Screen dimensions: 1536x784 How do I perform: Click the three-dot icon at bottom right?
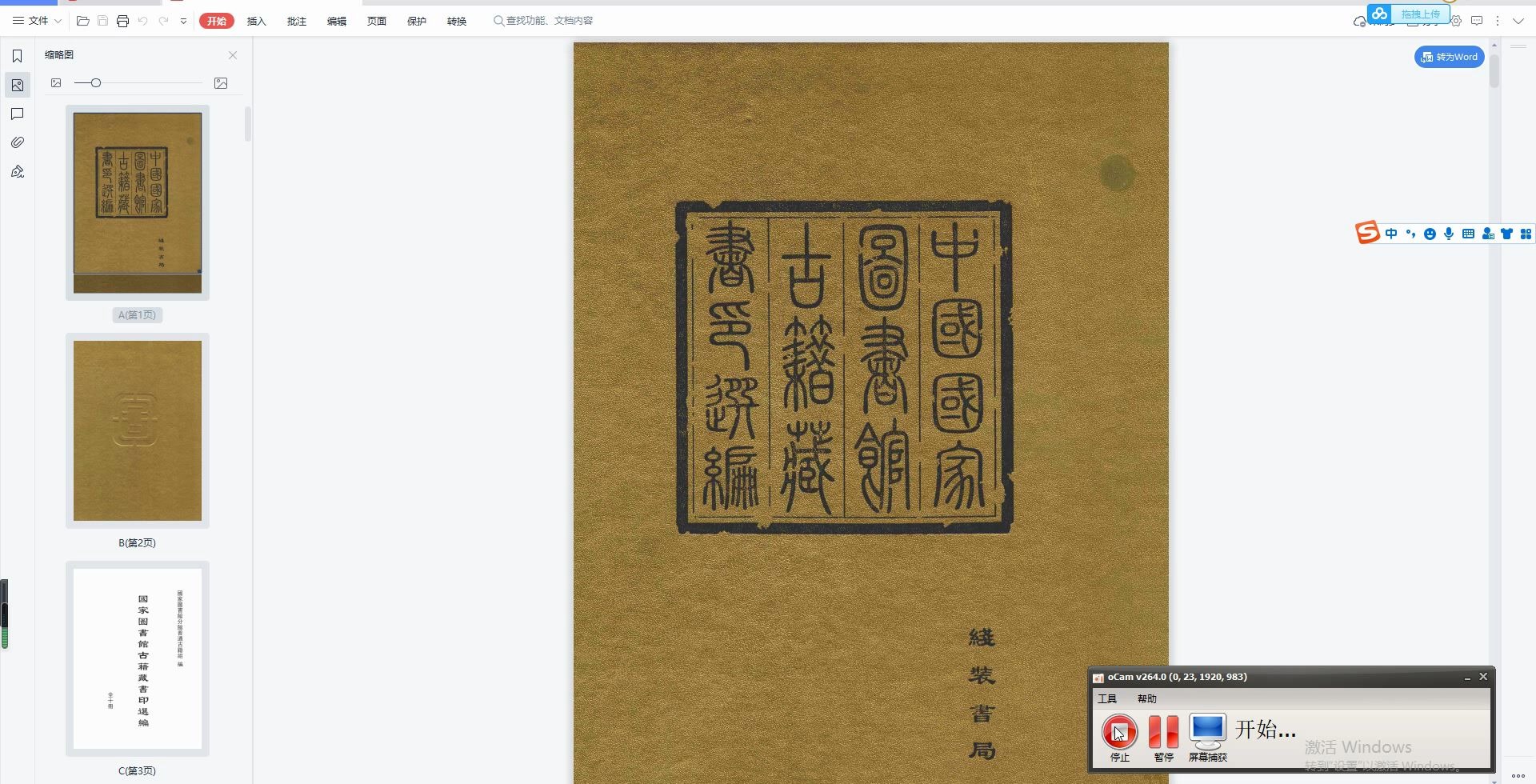(1518, 775)
